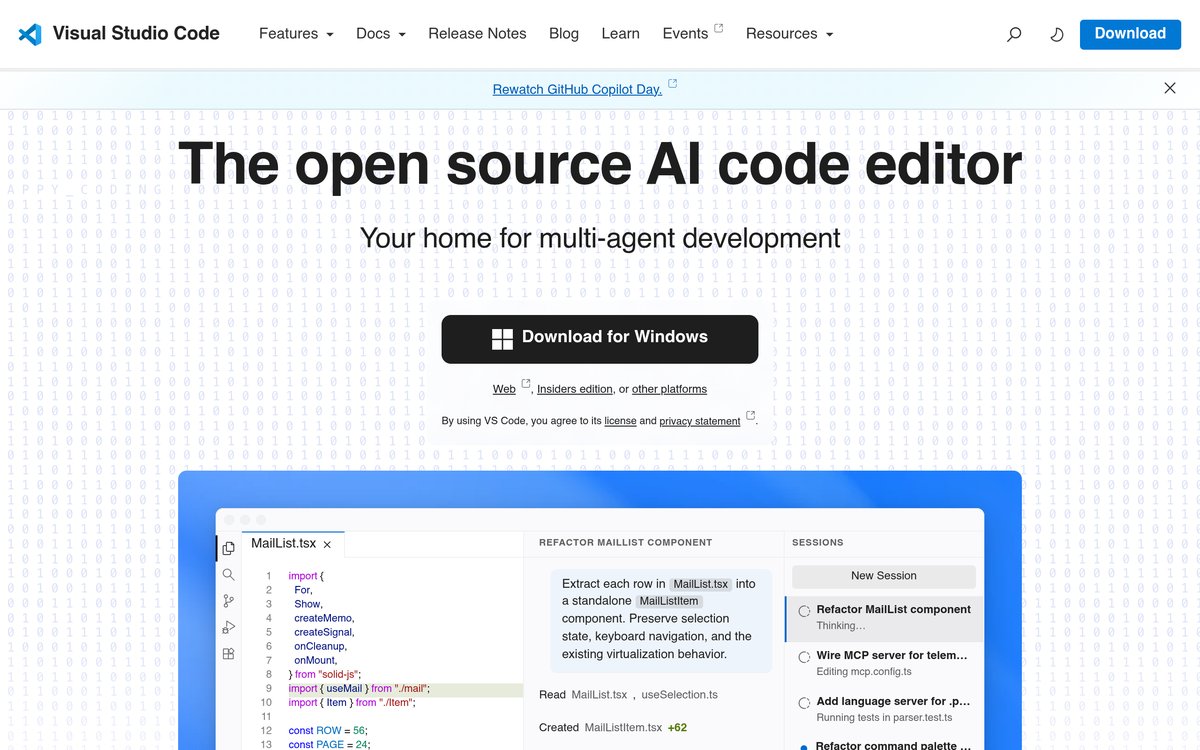Image resolution: width=1200 pixels, height=750 pixels.
Task: Select the Add language server session
Action: tap(884, 709)
